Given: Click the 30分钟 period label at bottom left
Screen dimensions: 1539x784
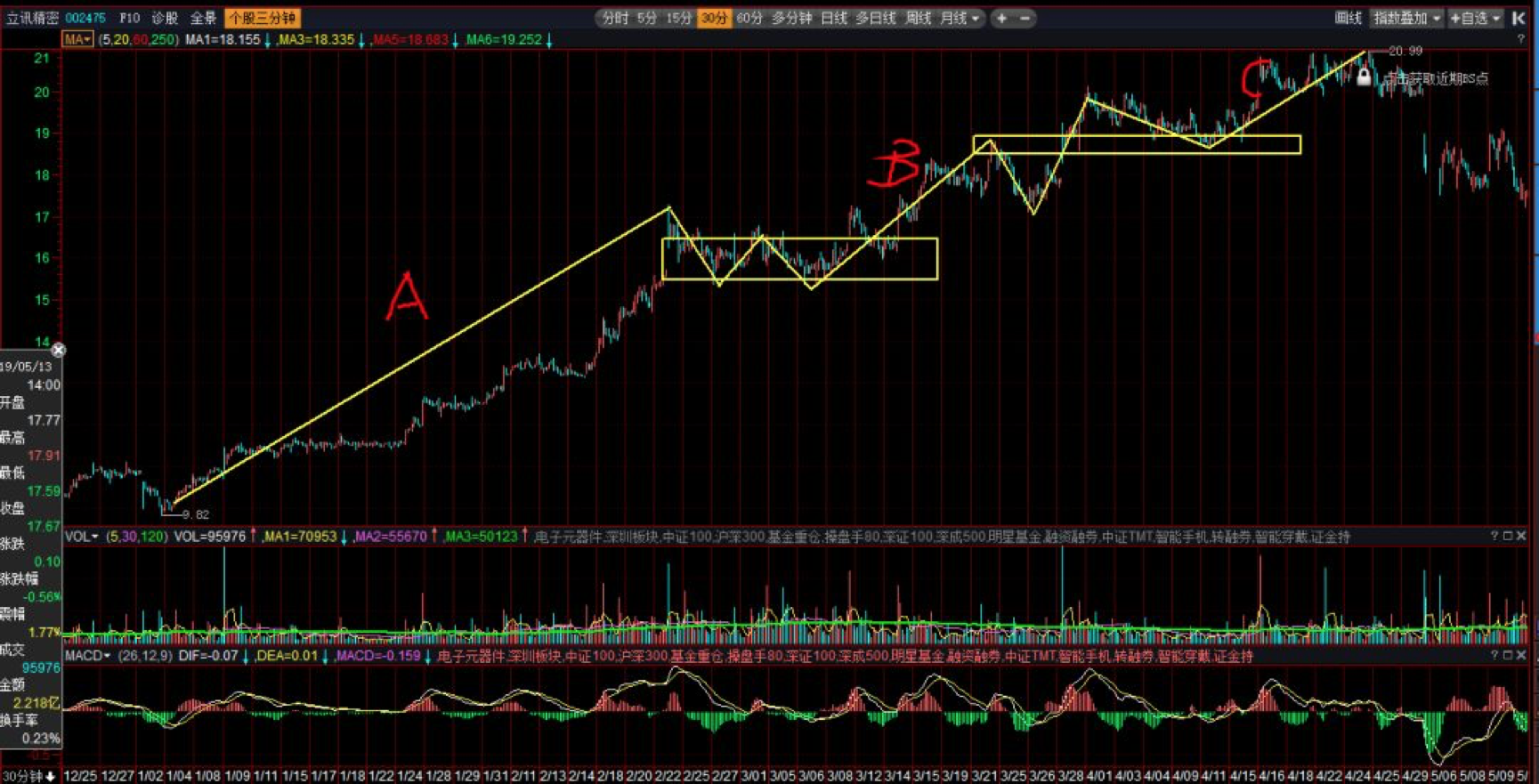Looking at the screenshot, I should 21,777.
